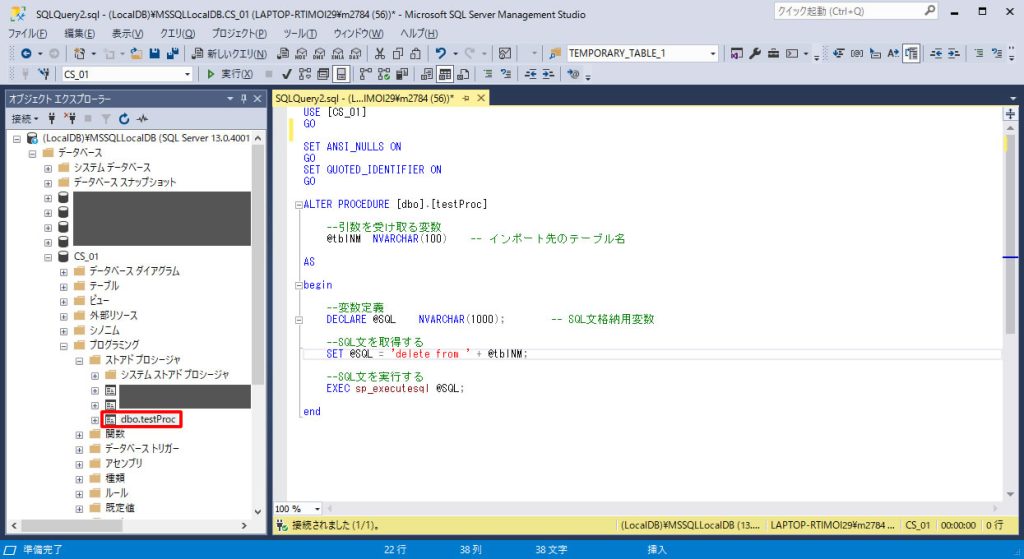This screenshot has height=559, width=1024.
Task: Click the Save All icon
Action: [173, 54]
